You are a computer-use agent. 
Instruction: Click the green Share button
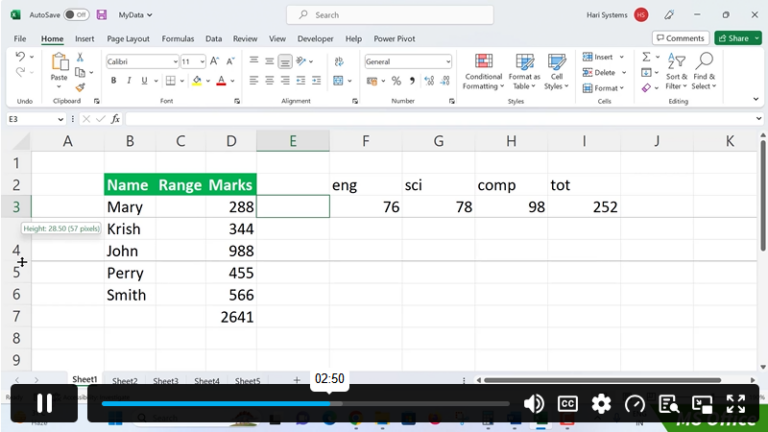click(738, 38)
